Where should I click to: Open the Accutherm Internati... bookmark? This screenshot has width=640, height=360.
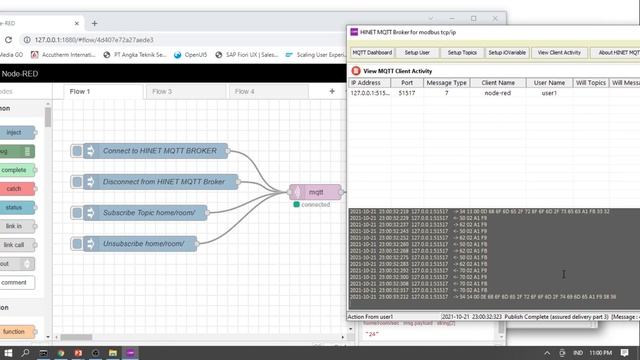[64, 55]
